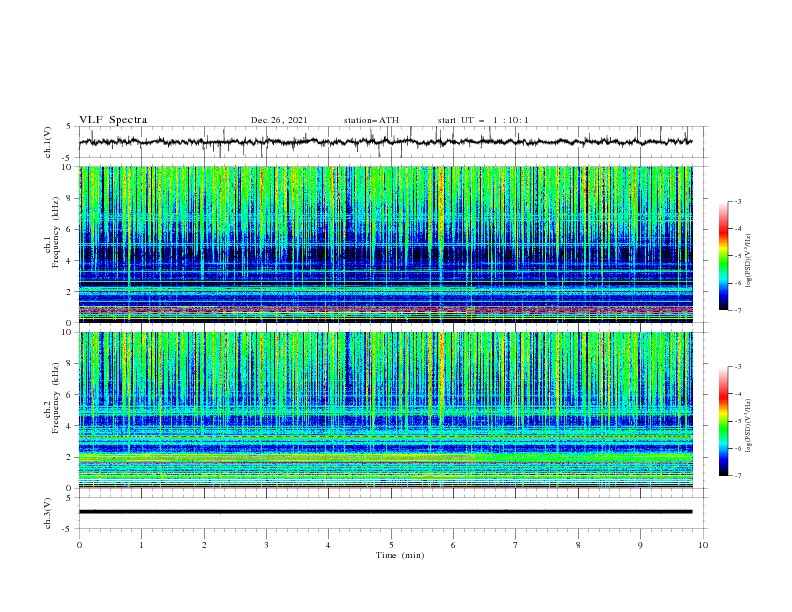The height and width of the screenshot is (612, 792).
Task: Click time axis tick label '7'
Action: pyautogui.click(x=516, y=545)
